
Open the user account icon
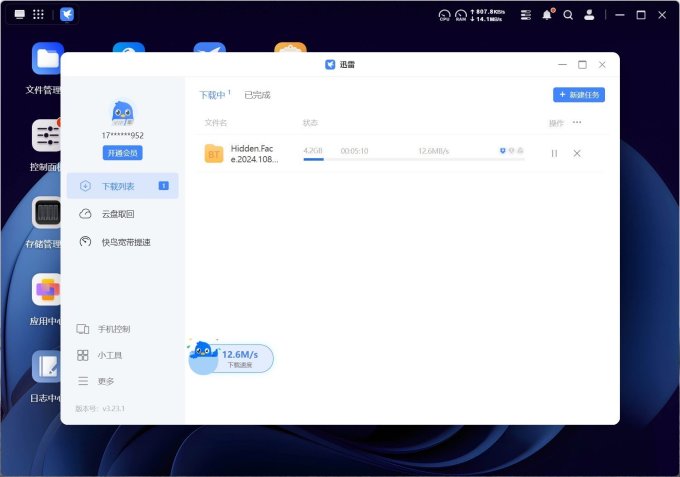pos(589,15)
